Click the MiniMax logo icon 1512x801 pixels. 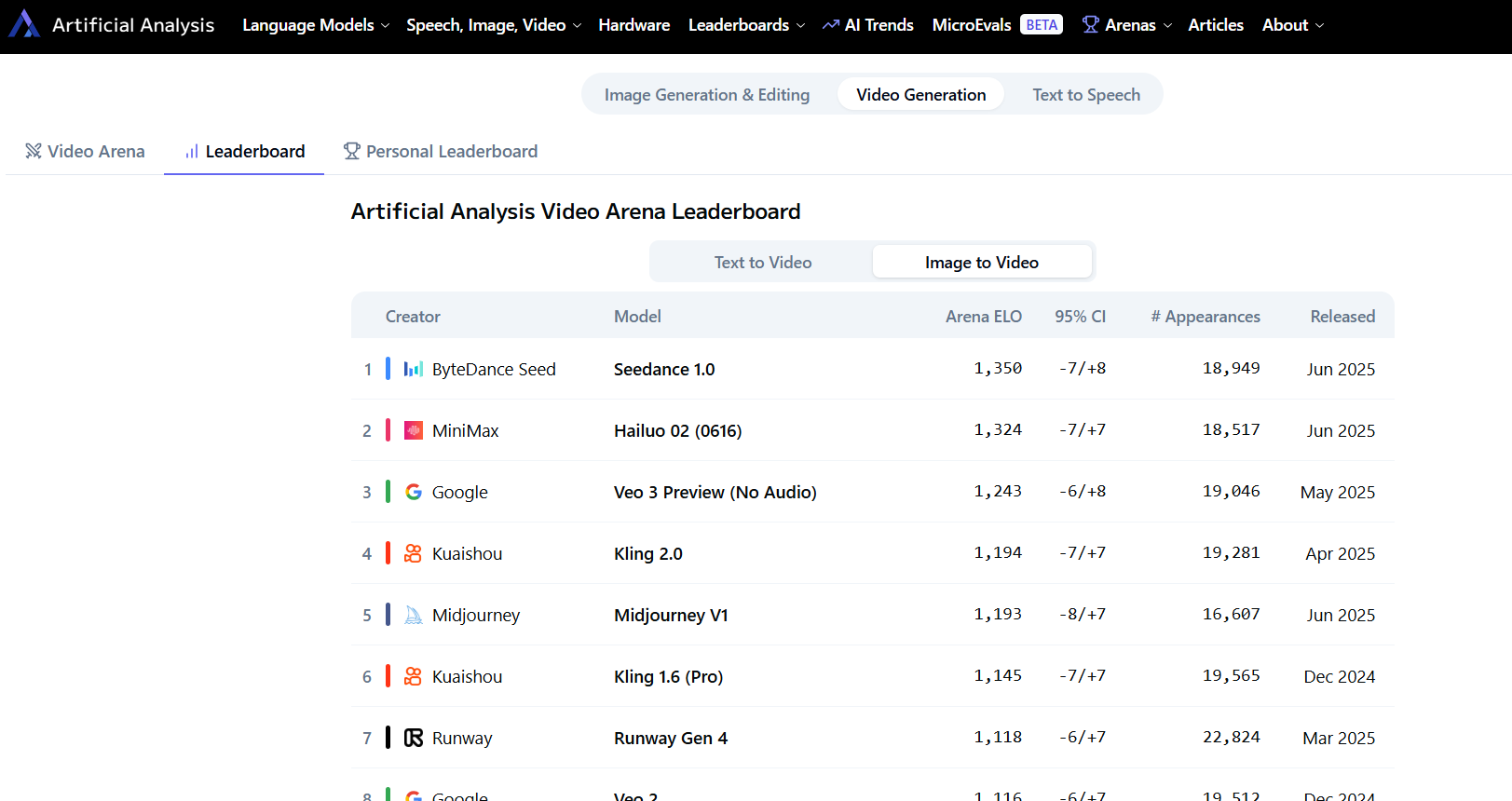[414, 430]
